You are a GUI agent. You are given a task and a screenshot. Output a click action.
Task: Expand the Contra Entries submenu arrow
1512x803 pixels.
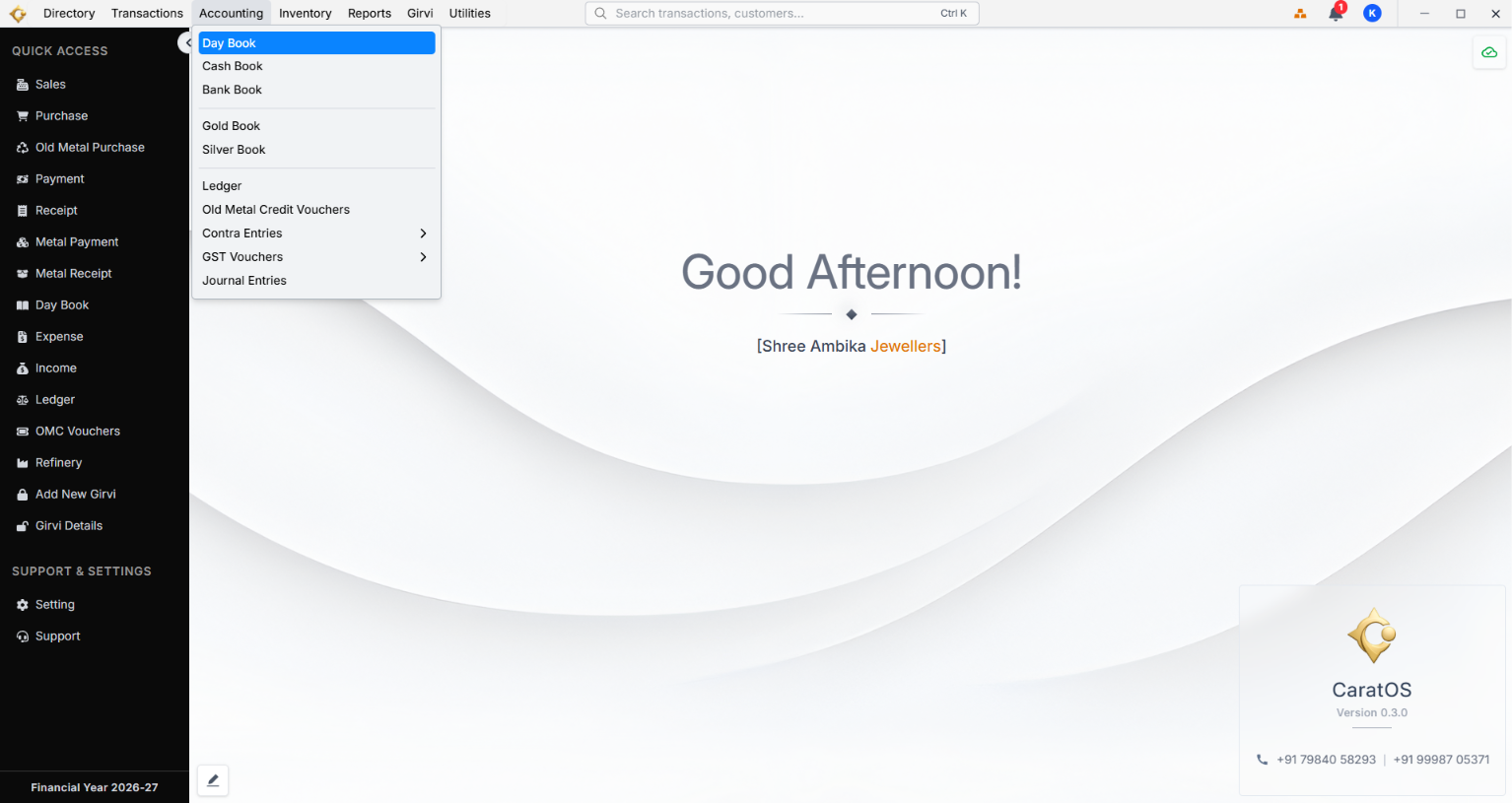coord(423,234)
